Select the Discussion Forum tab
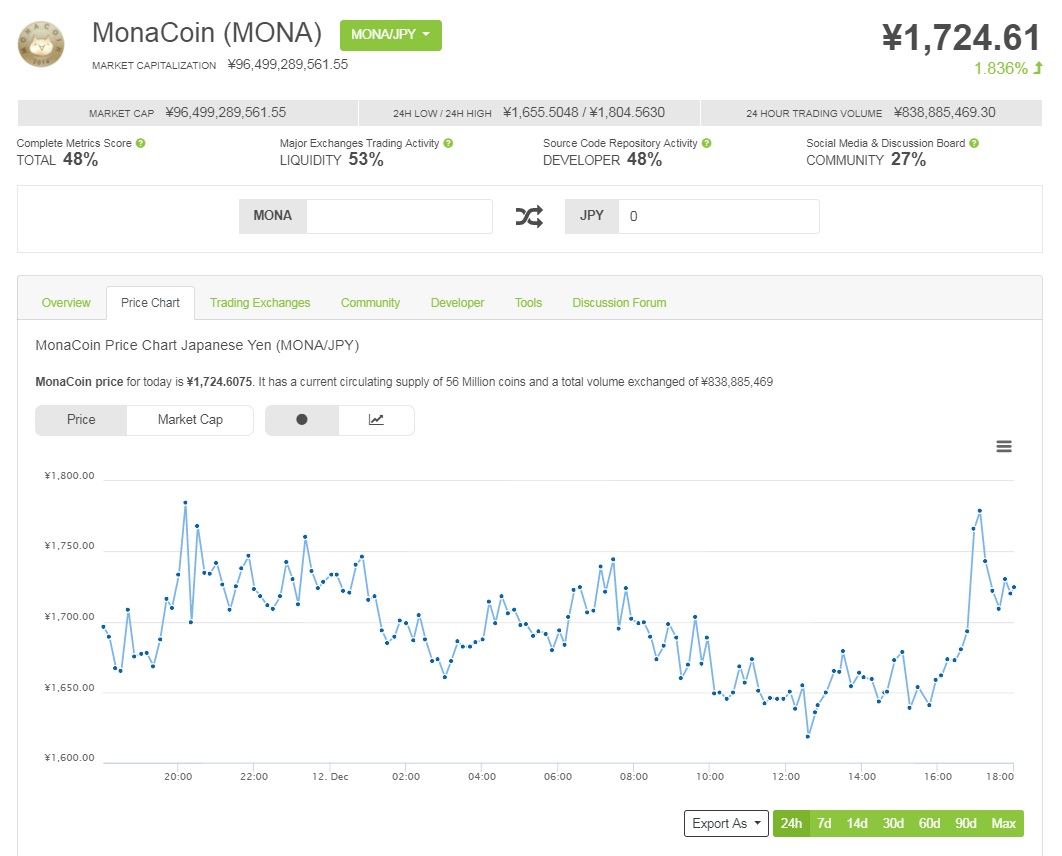Image resolution: width=1062 pixels, height=856 pixels. pyautogui.click(x=619, y=302)
